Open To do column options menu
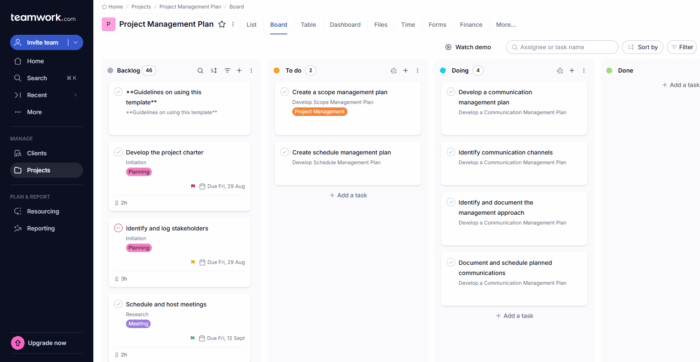The height and width of the screenshot is (362, 700). pos(417,71)
